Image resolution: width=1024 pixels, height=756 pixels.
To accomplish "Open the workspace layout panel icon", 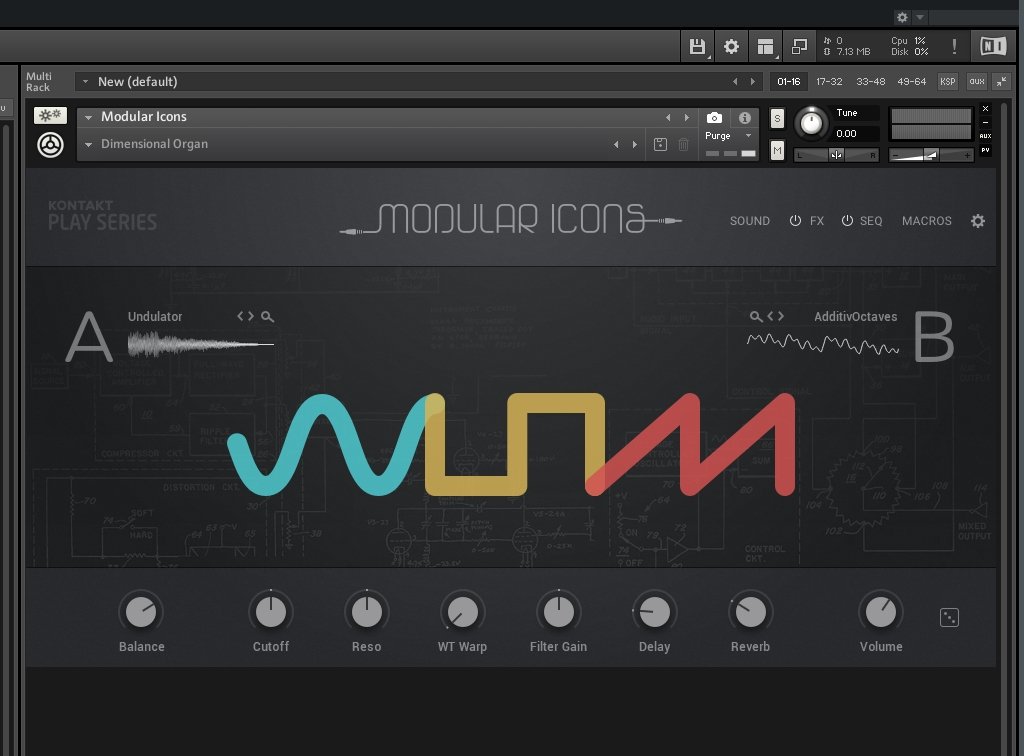I will pyautogui.click(x=765, y=46).
